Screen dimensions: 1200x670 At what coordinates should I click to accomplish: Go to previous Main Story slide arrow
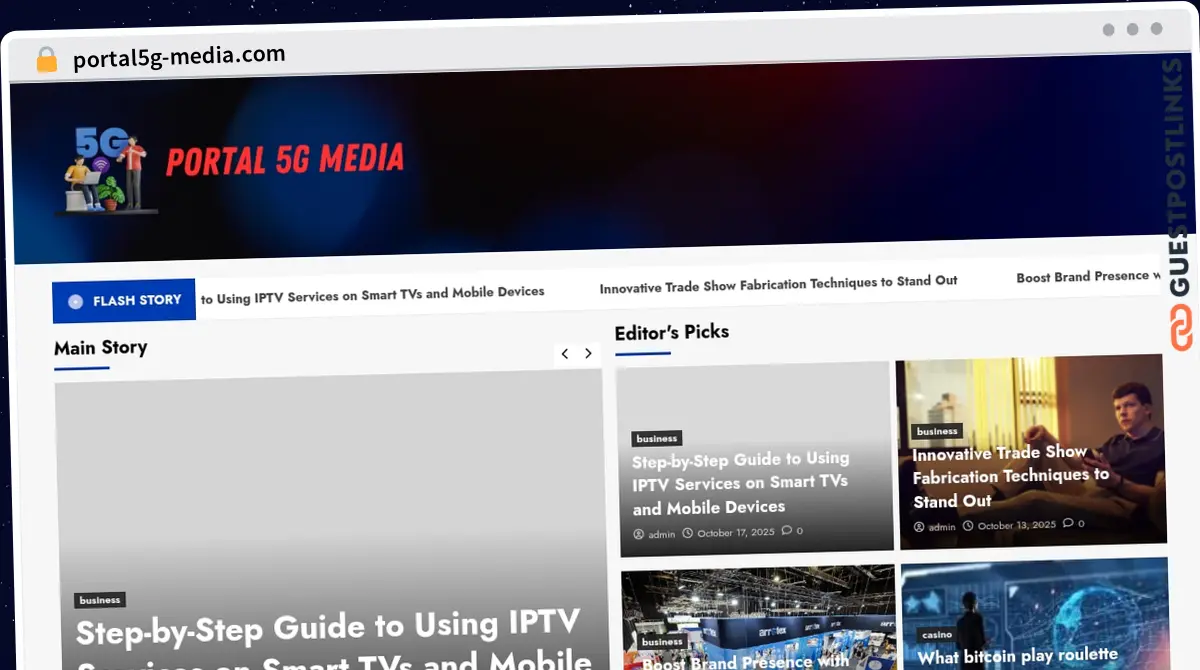tap(565, 354)
